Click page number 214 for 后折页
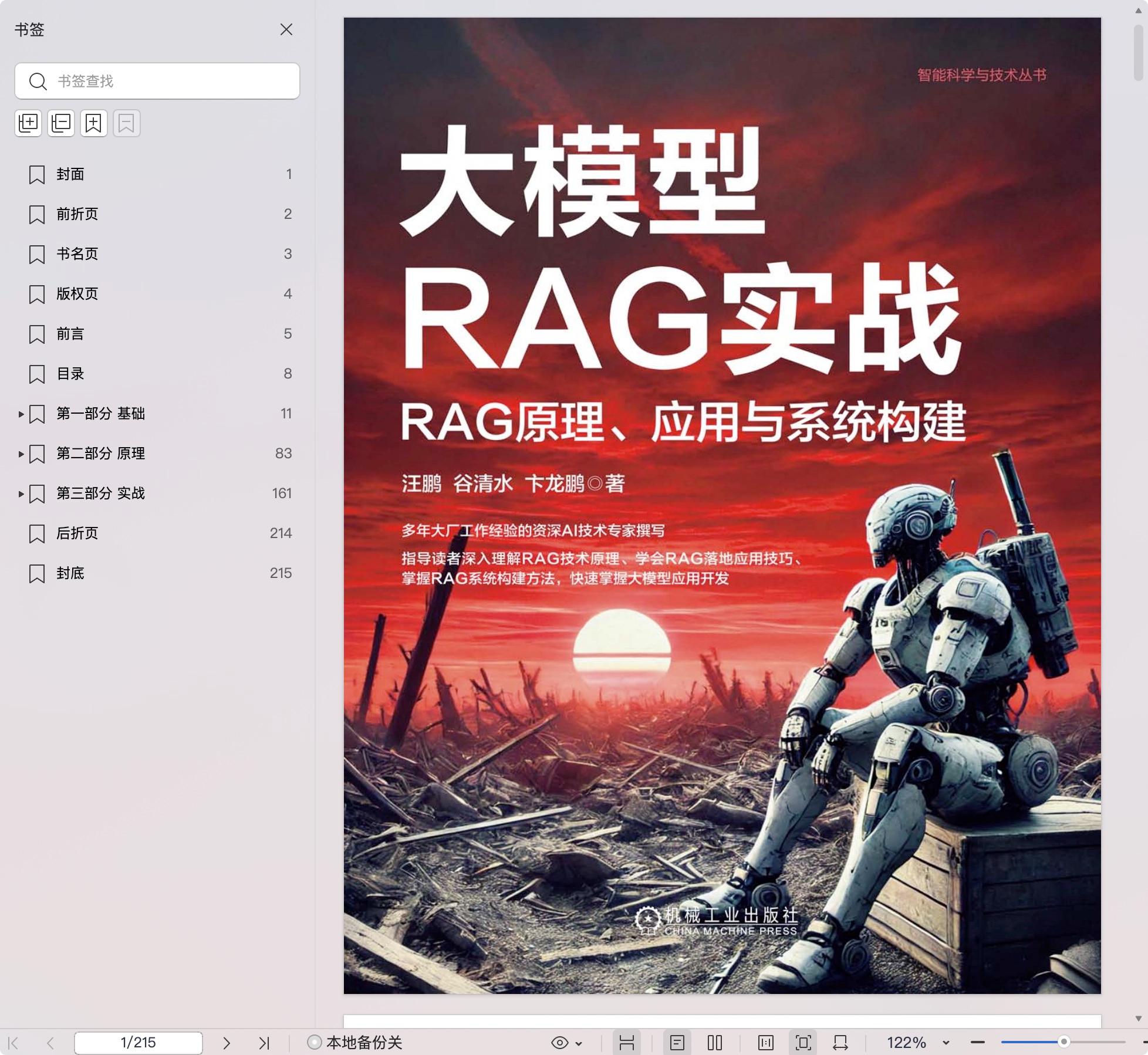Image resolution: width=1148 pixels, height=1055 pixels. (281, 533)
